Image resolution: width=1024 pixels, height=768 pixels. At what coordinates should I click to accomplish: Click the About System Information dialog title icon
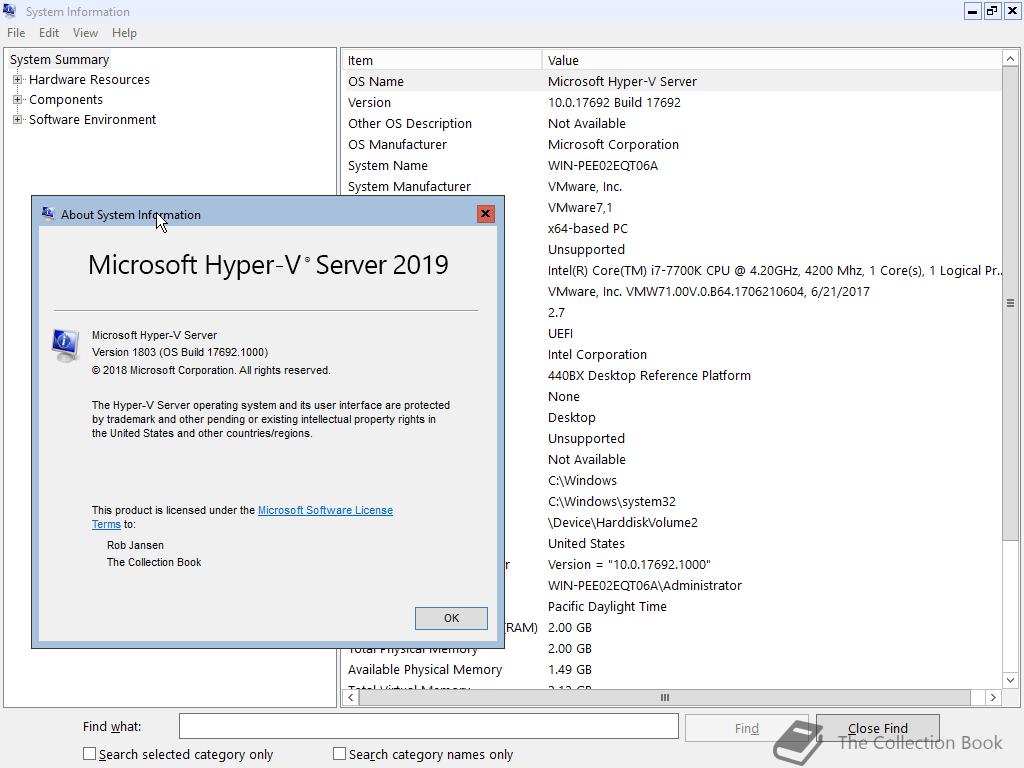[x=48, y=214]
